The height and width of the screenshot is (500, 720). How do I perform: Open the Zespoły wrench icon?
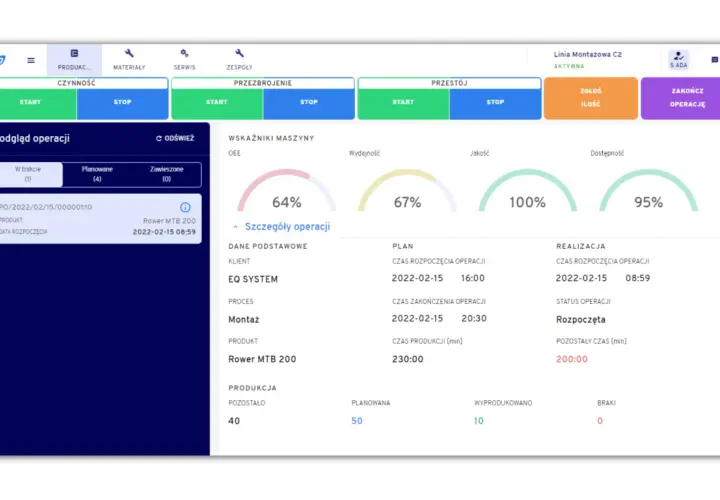[x=239, y=53]
